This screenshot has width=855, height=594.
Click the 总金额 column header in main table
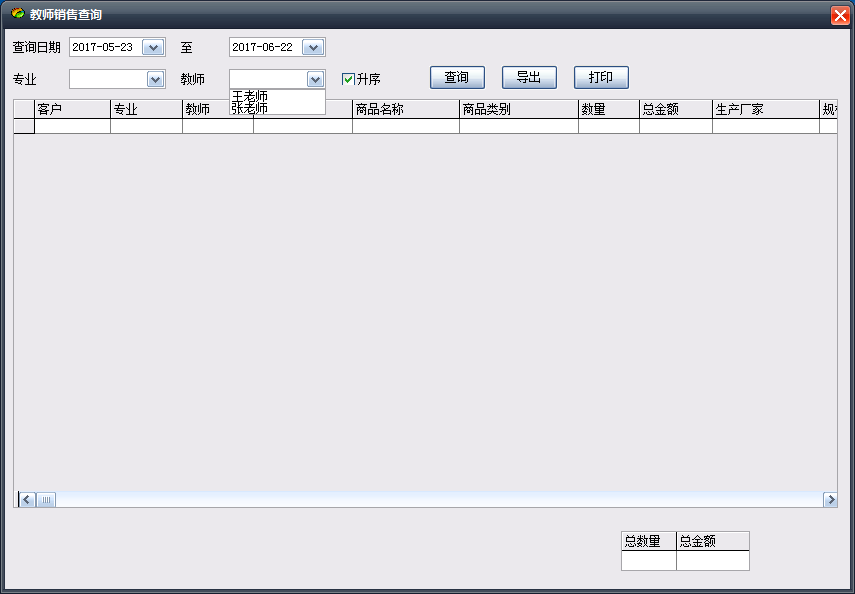tap(676, 109)
